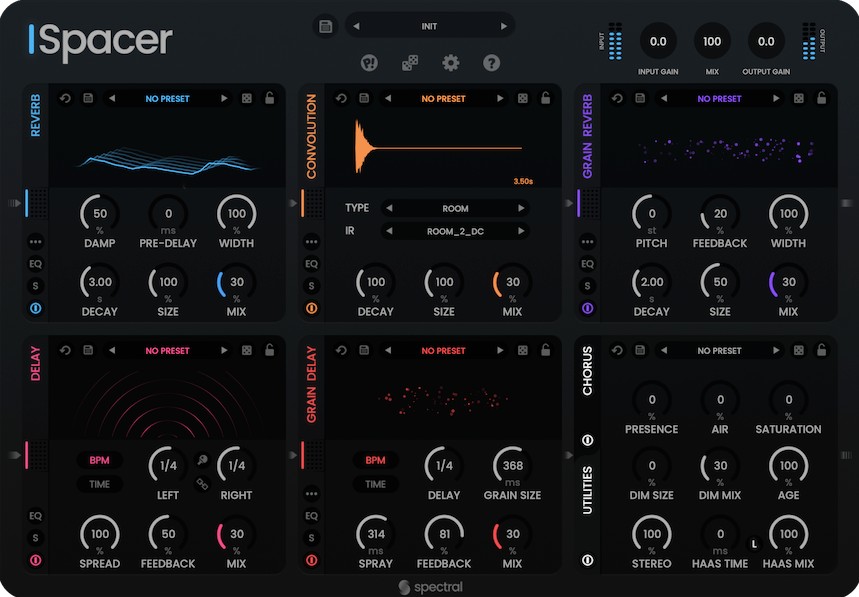This screenshot has width=859, height=597.
Task: Open the Grain Delay EQ tab
Action: coord(311,516)
